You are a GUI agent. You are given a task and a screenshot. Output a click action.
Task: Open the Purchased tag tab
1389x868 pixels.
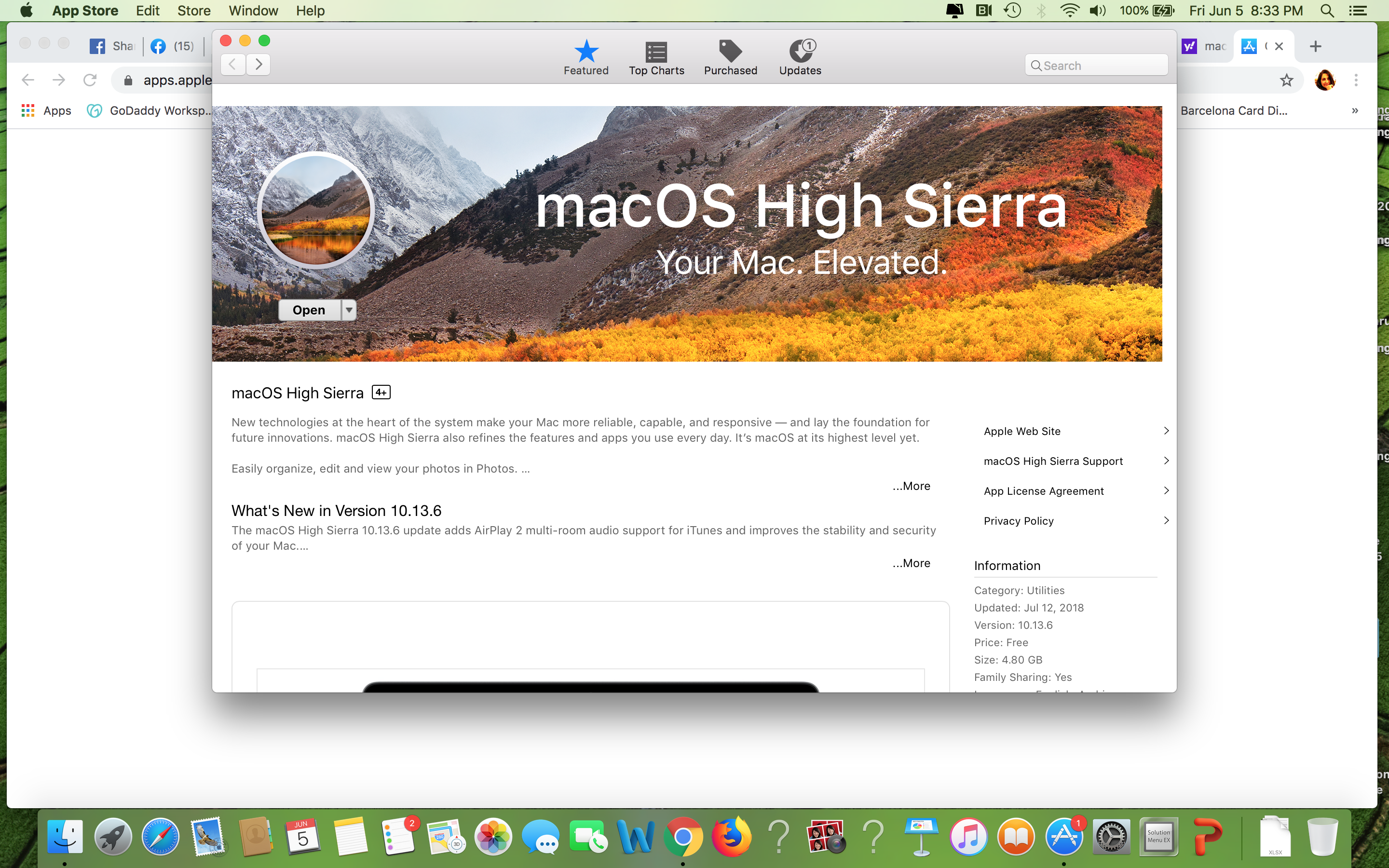coord(730,57)
